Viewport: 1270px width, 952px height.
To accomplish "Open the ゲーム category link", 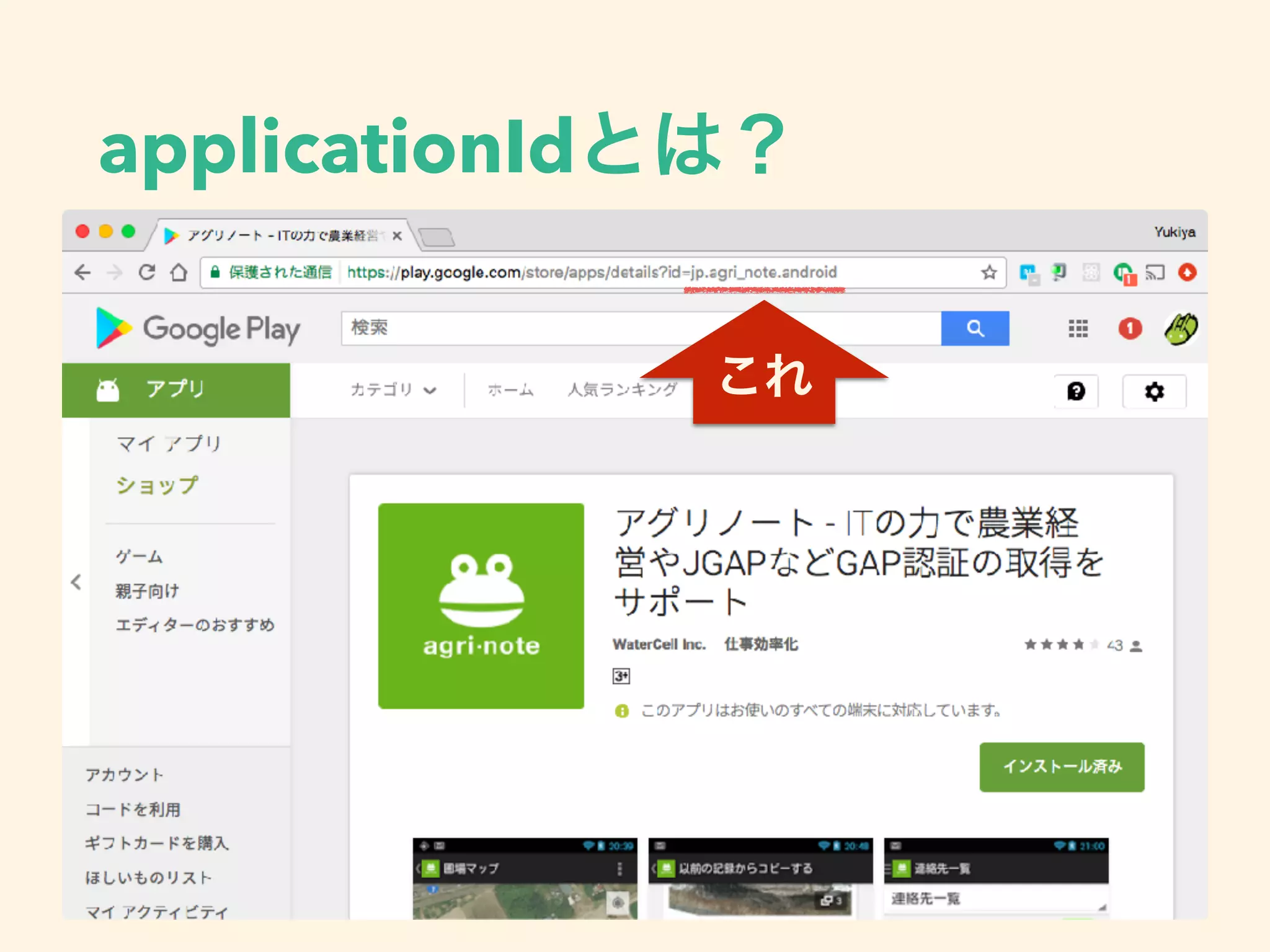I will click(x=140, y=556).
